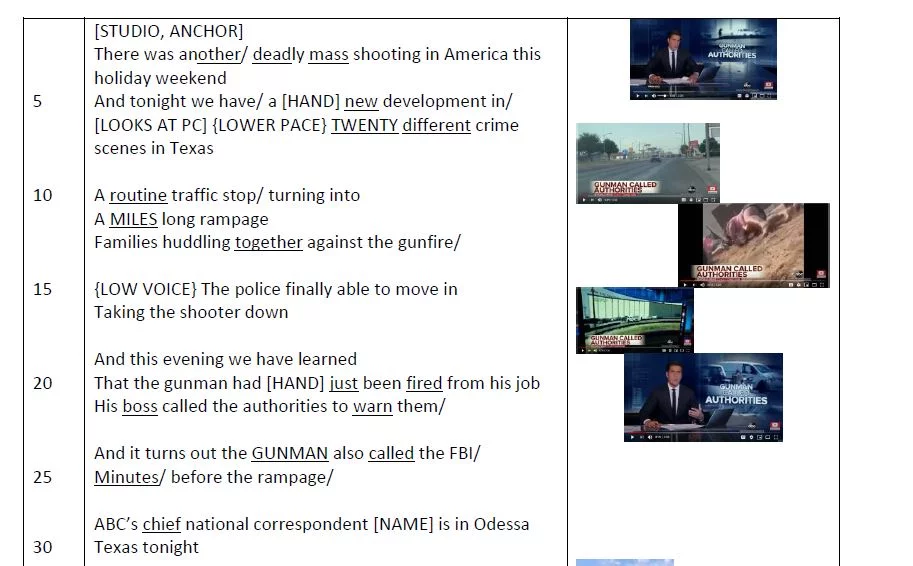Click the '[STUDIO, ANCHOR]' heading text
The height and width of the screenshot is (566, 913).
point(168,31)
